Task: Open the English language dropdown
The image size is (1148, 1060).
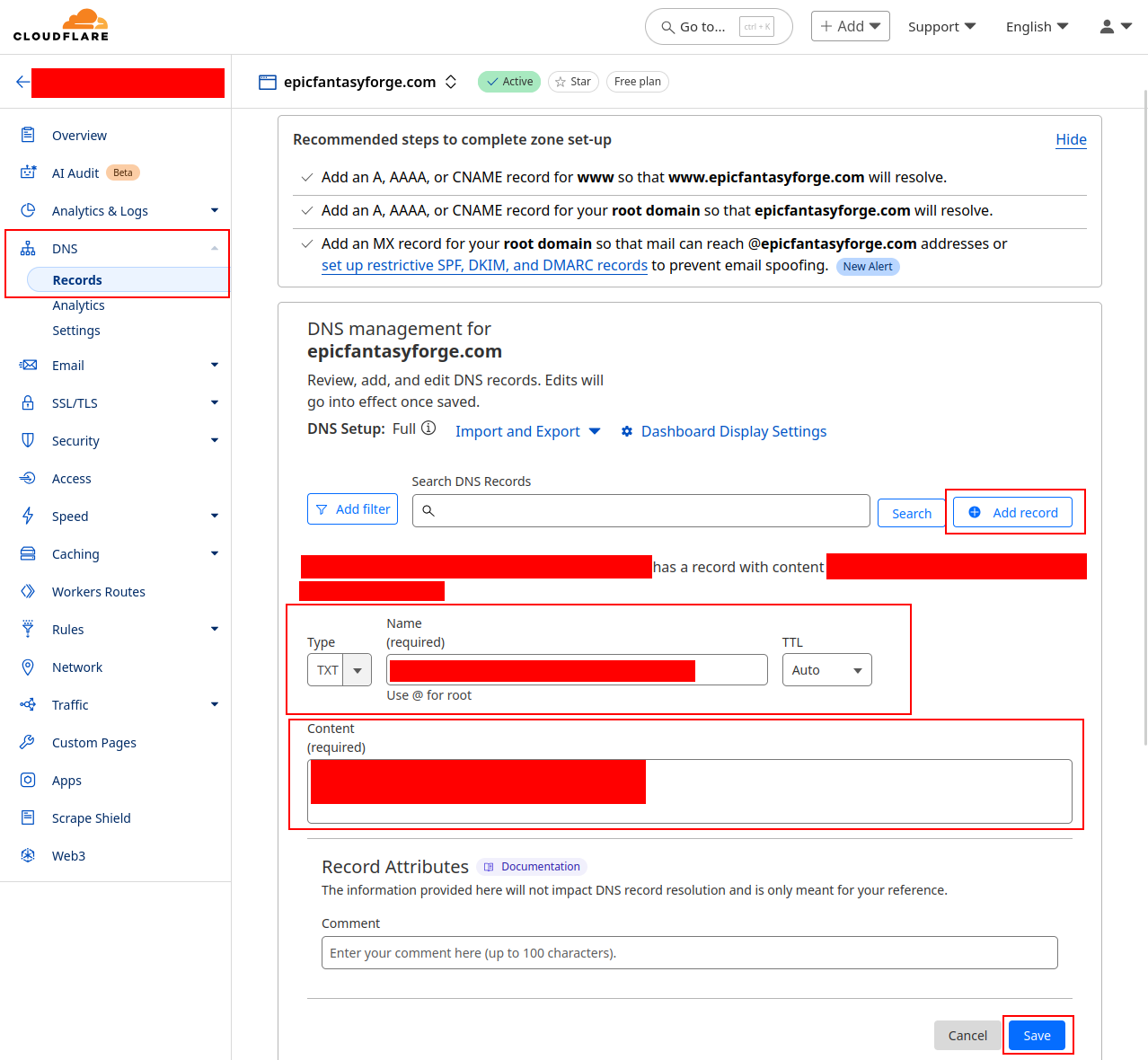Action: click(x=1037, y=27)
